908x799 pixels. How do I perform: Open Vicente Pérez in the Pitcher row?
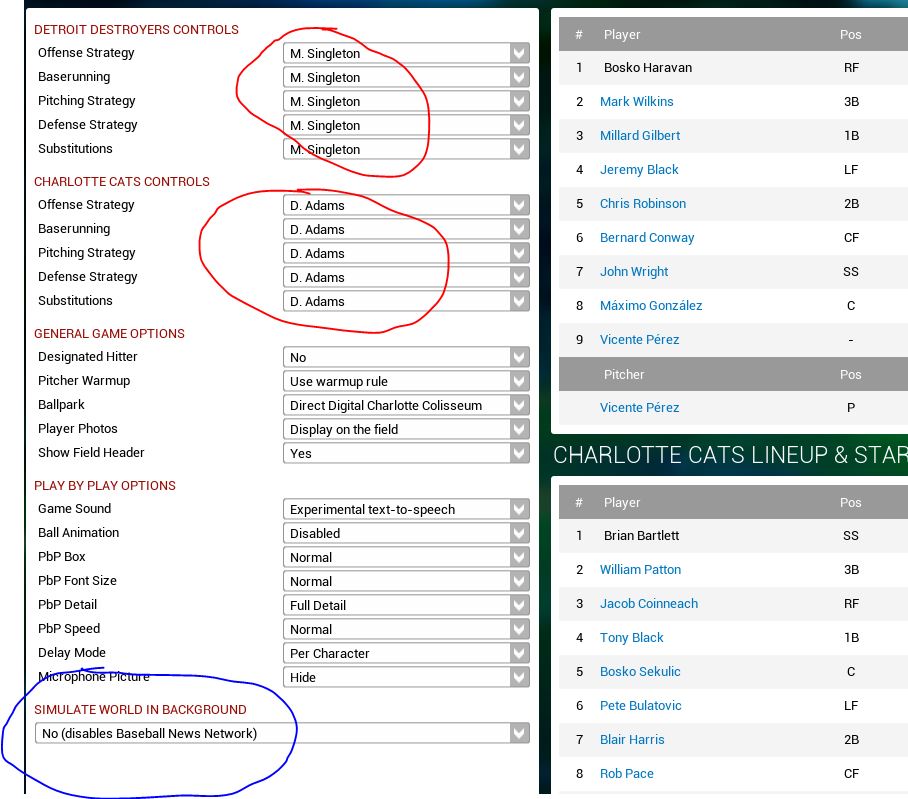coord(639,408)
